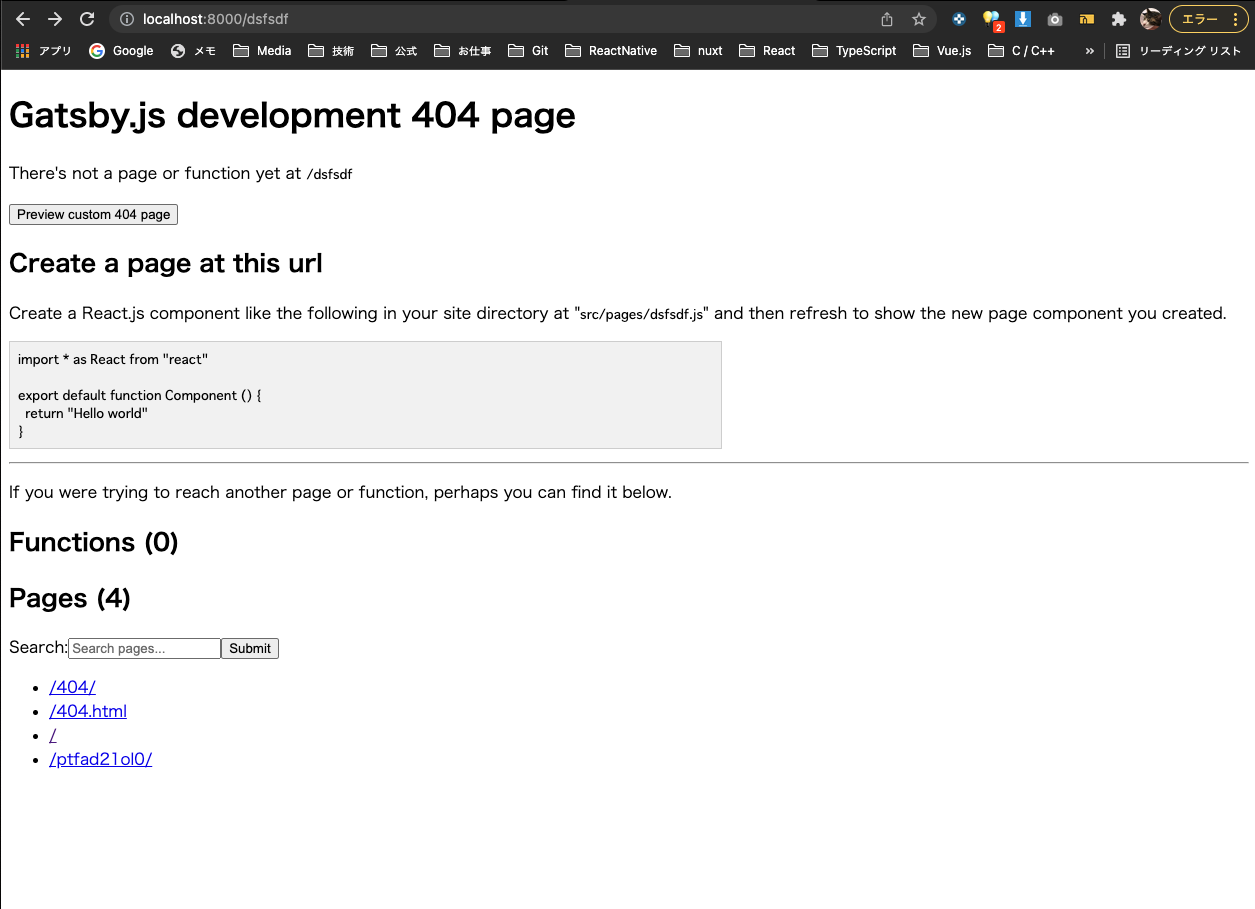Open the Git bookmarks folder

[528, 51]
